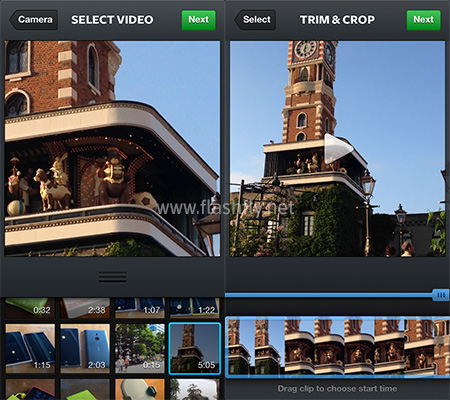This screenshot has width=450, height=400.
Task: Click the trim slider handle
Action: coord(441,295)
